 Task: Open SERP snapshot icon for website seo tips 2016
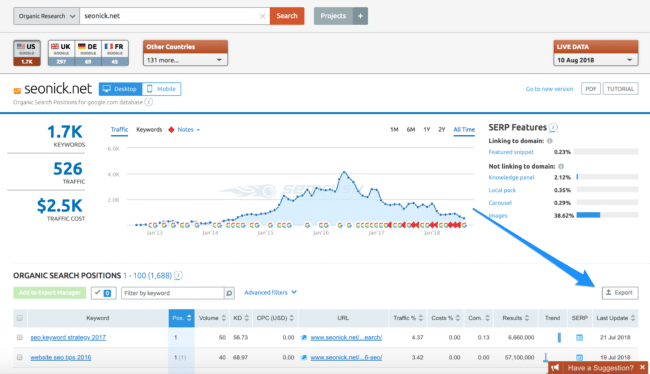click(x=580, y=357)
